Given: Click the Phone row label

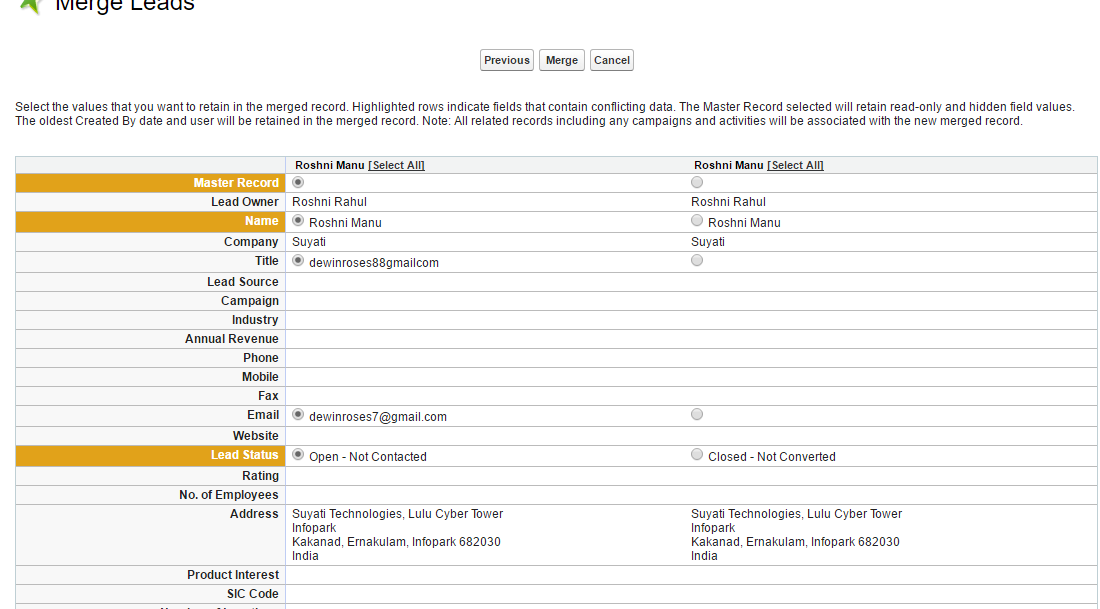Looking at the screenshot, I should (261, 358).
